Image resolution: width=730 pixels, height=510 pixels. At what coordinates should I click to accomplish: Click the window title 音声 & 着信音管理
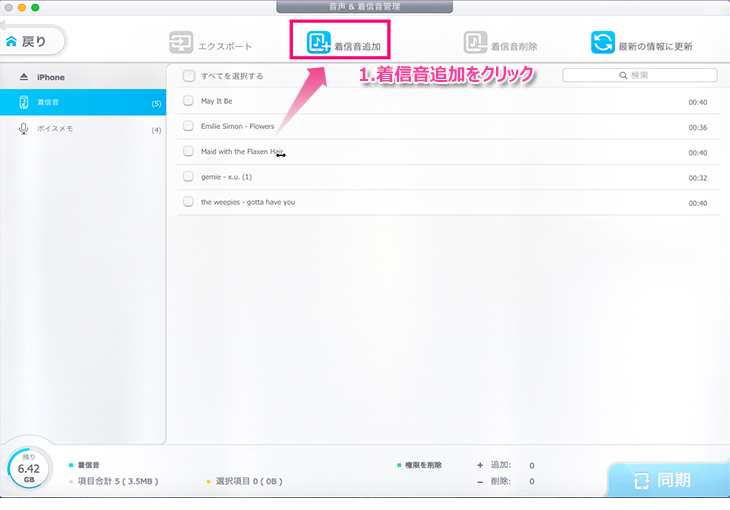tap(365, 7)
